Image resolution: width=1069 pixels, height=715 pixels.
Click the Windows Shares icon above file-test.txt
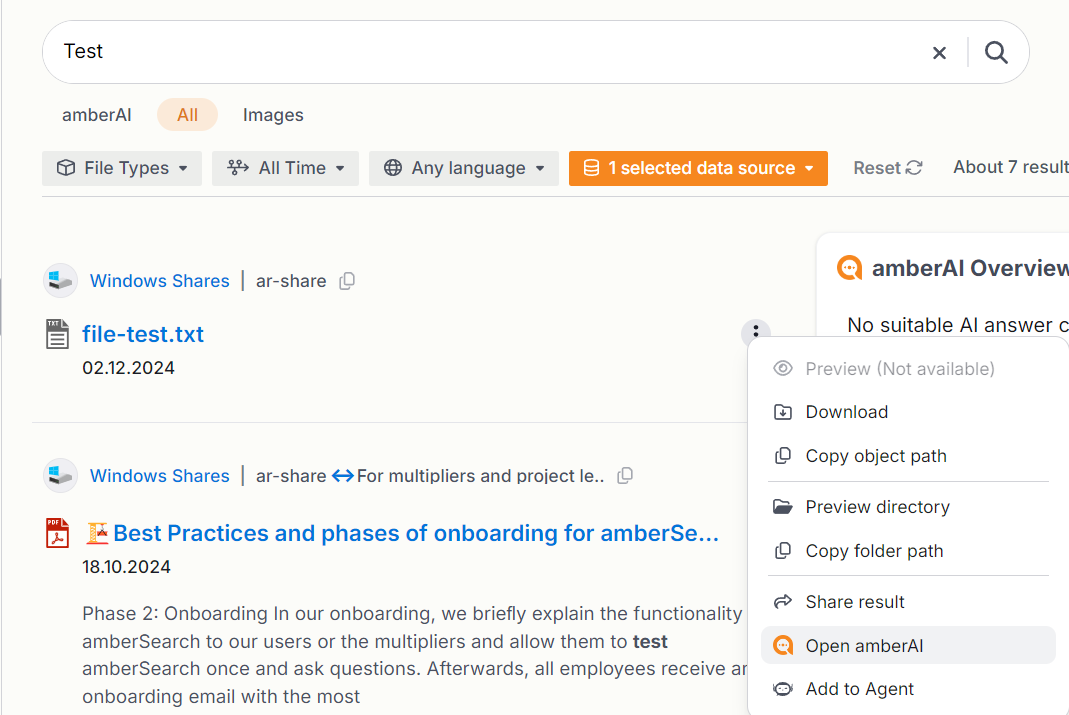(x=60, y=281)
